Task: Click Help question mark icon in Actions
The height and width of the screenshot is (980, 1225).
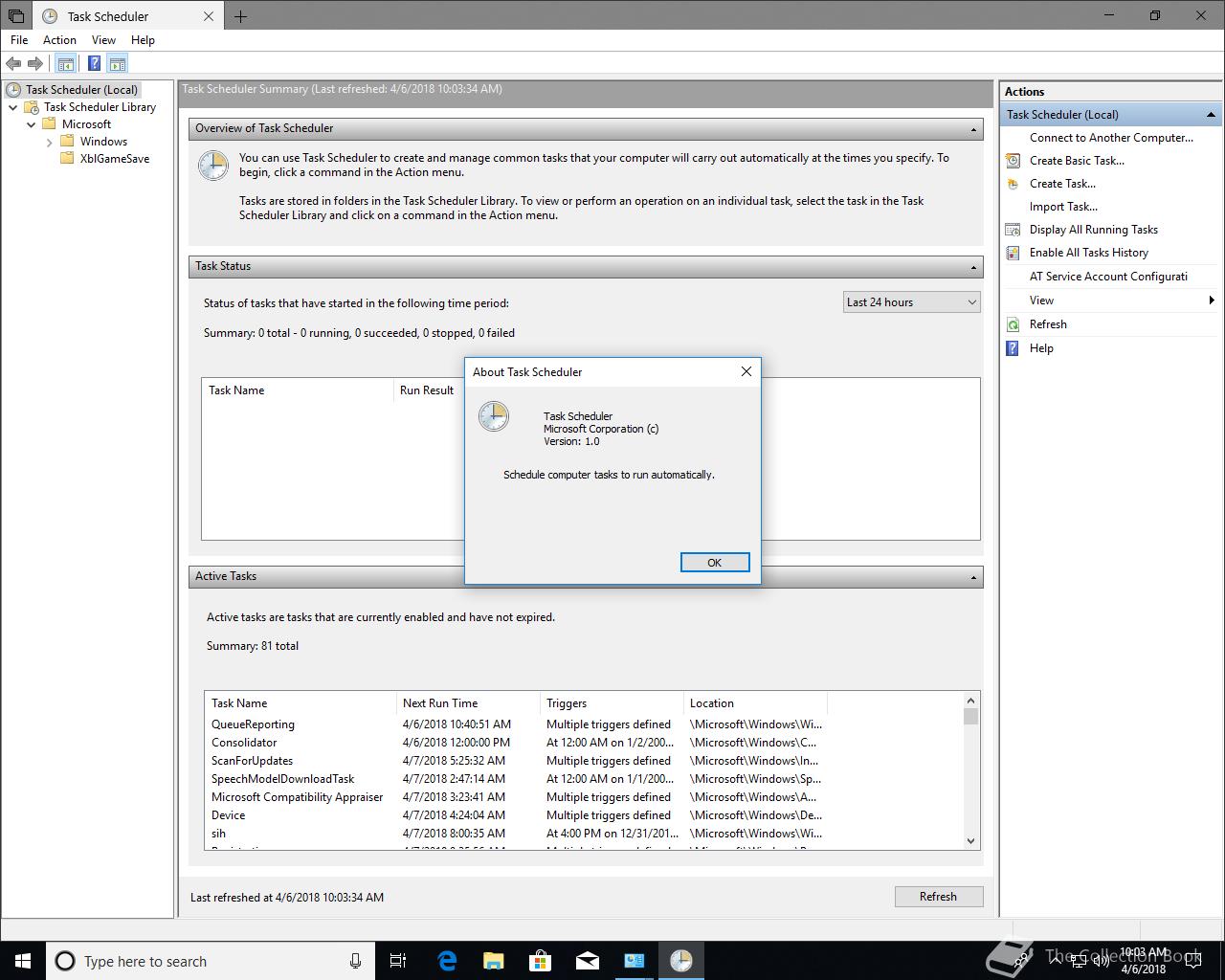Action: [x=1013, y=348]
